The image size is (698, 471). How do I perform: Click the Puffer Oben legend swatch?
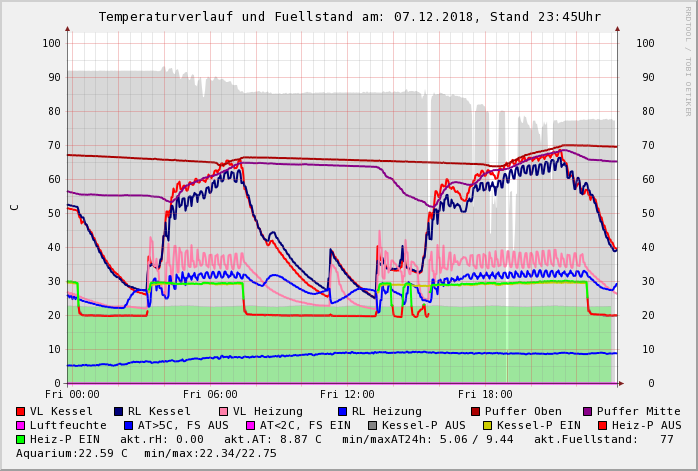pyautogui.click(x=475, y=411)
